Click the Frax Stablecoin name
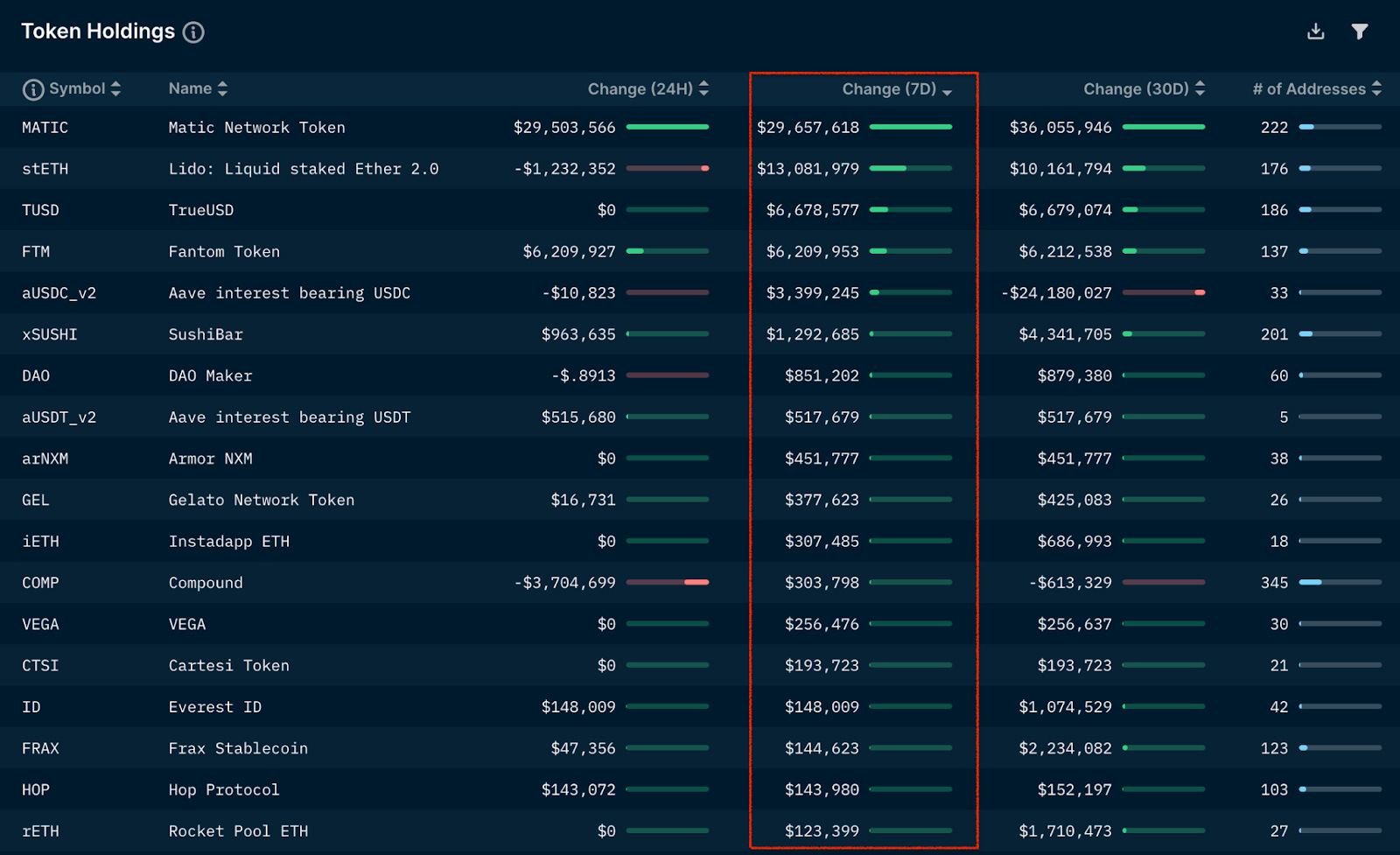Image resolution: width=1400 pixels, height=855 pixels. pos(238,749)
